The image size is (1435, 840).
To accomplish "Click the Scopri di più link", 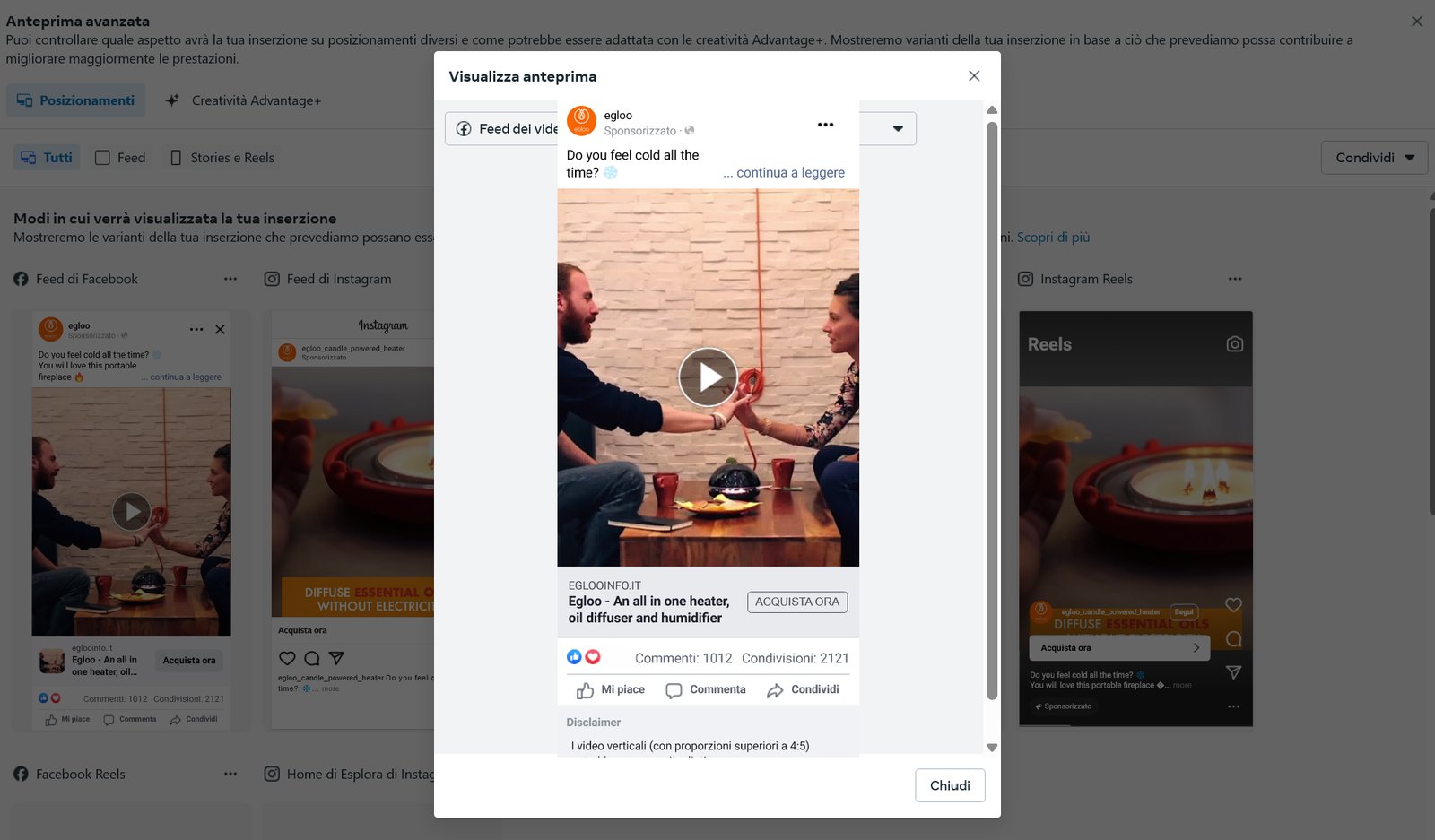I will (x=1053, y=238).
